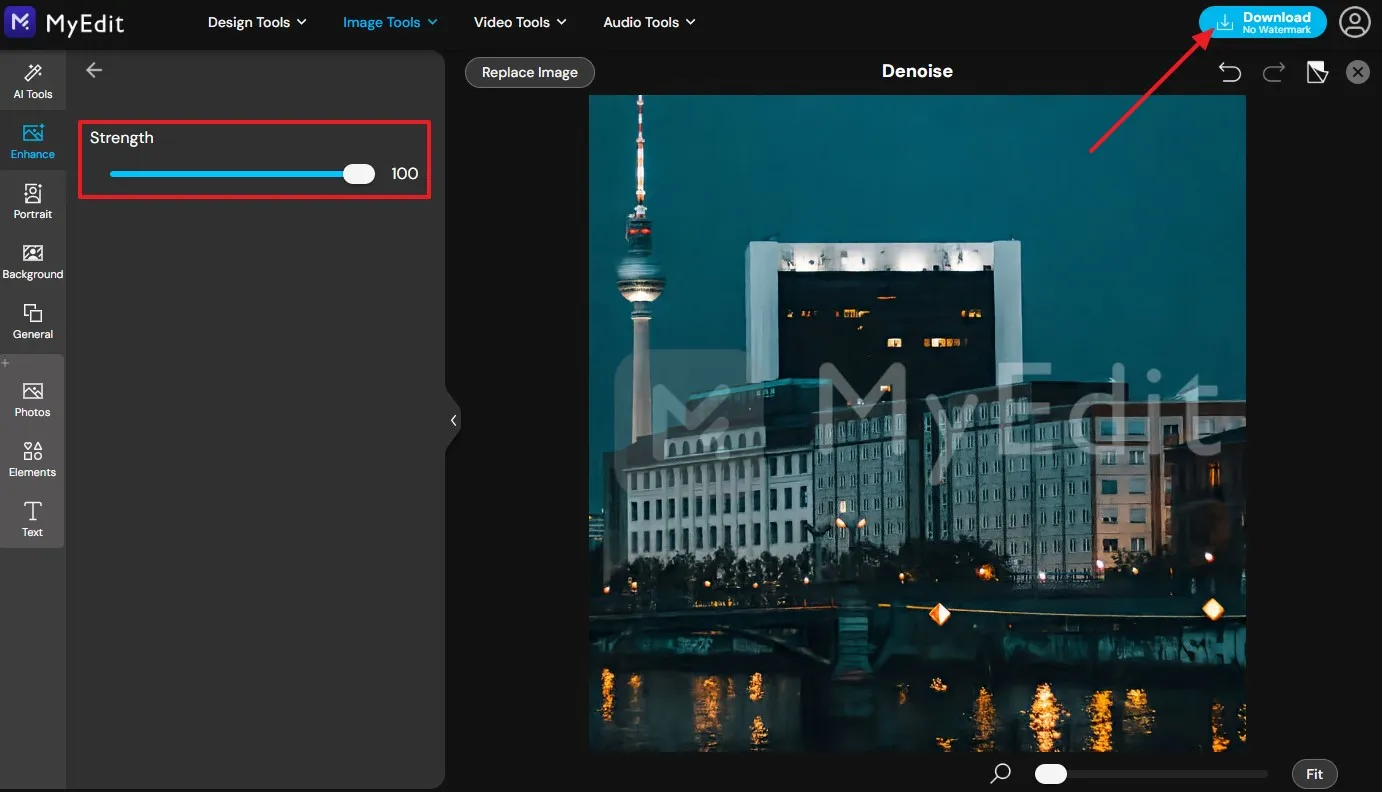Click the Fit zoom button
Viewport: 1382px width, 792px height.
point(1314,774)
